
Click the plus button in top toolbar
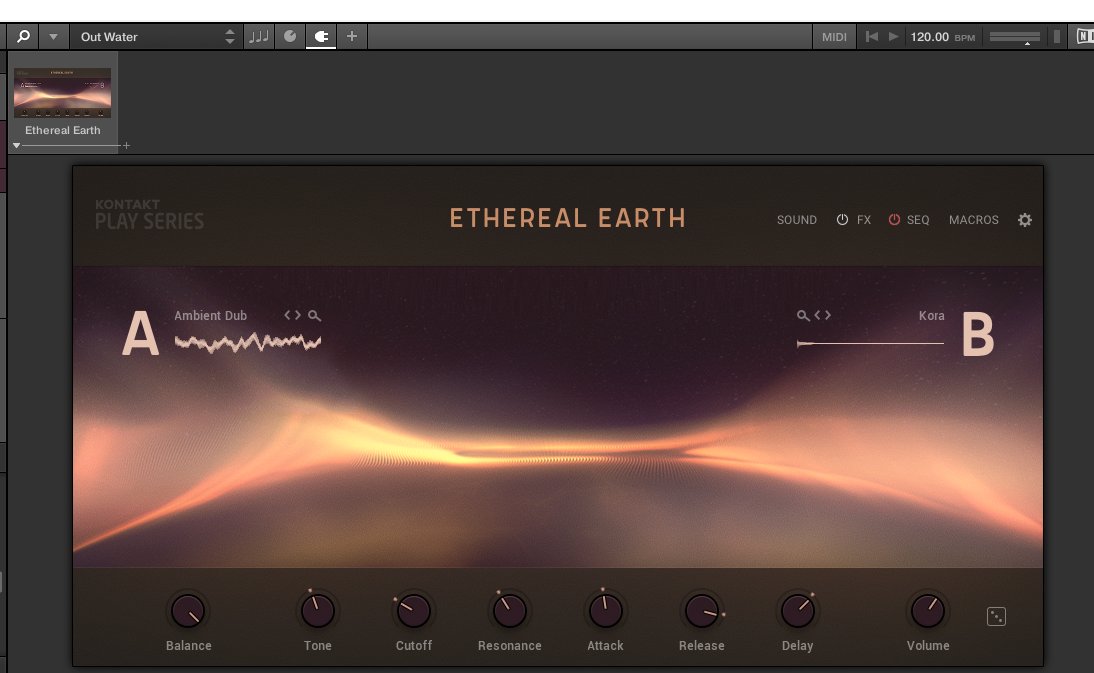[x=352, y=36]
